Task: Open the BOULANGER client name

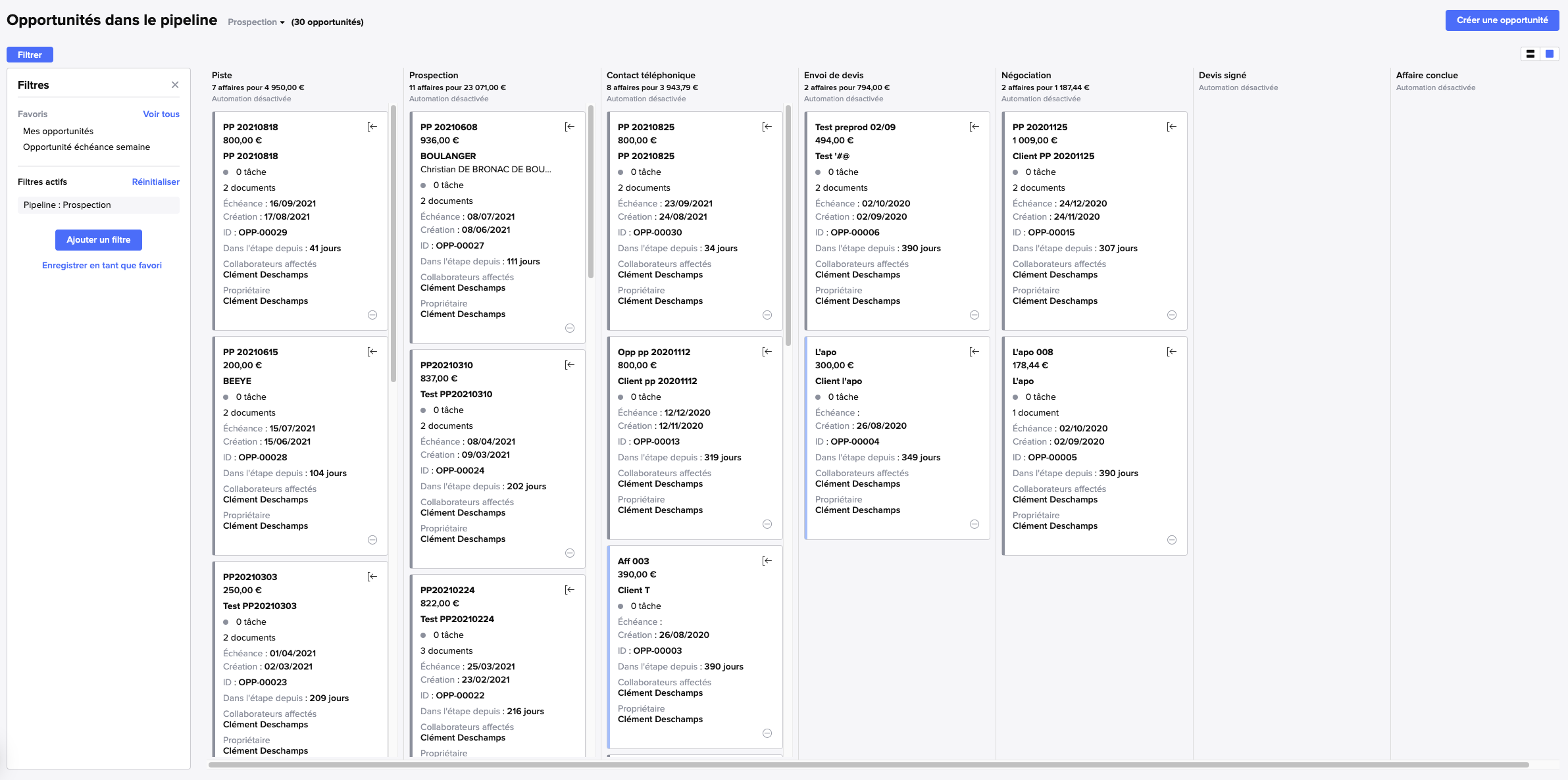Action: pos(448,156)
